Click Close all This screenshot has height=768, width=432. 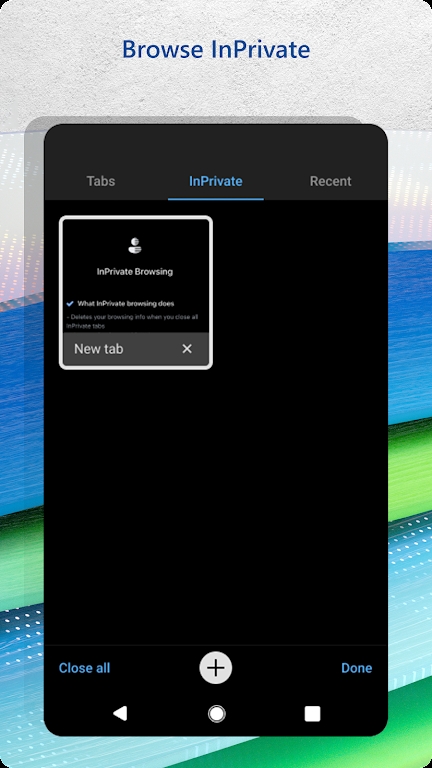(84, 668)
